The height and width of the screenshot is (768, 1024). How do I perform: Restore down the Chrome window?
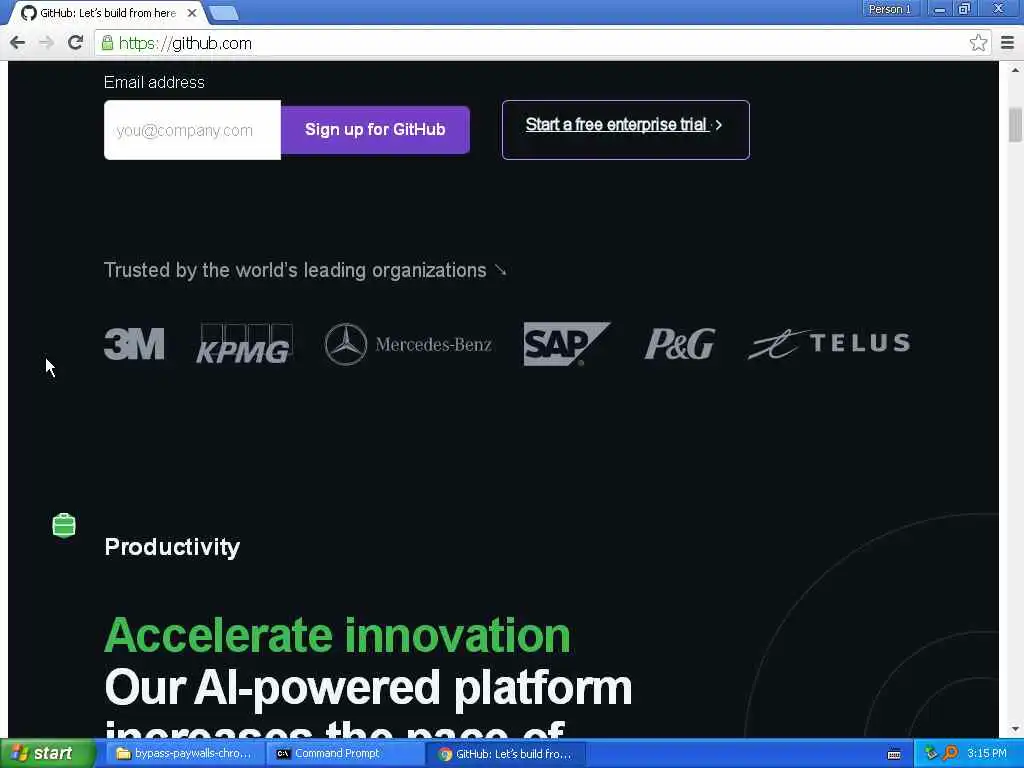click(x=964, y=9)
